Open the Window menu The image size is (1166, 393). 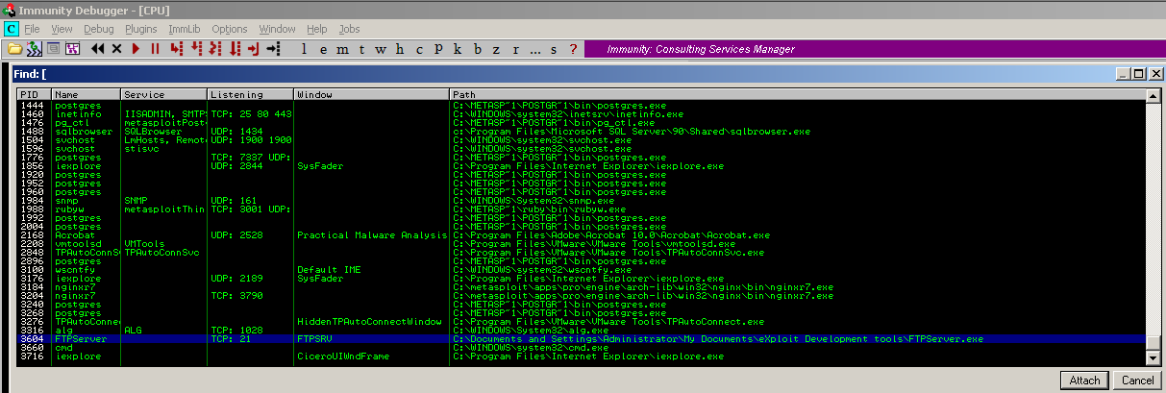277,29
